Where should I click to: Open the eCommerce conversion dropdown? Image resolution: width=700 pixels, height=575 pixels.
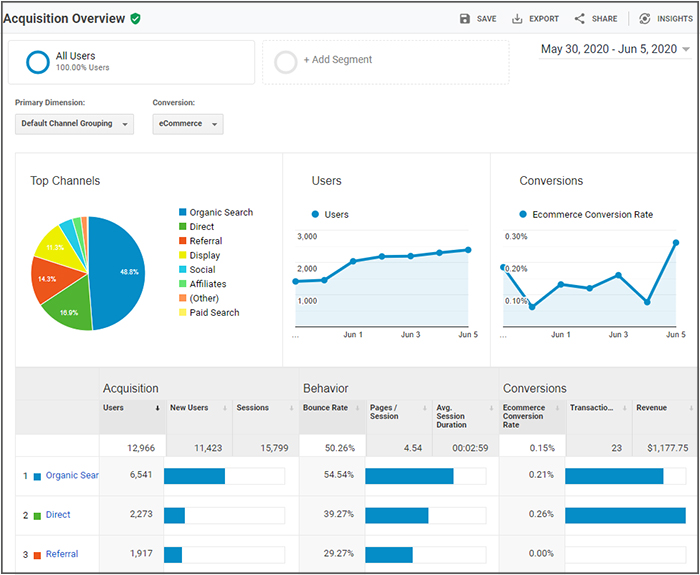188,124
